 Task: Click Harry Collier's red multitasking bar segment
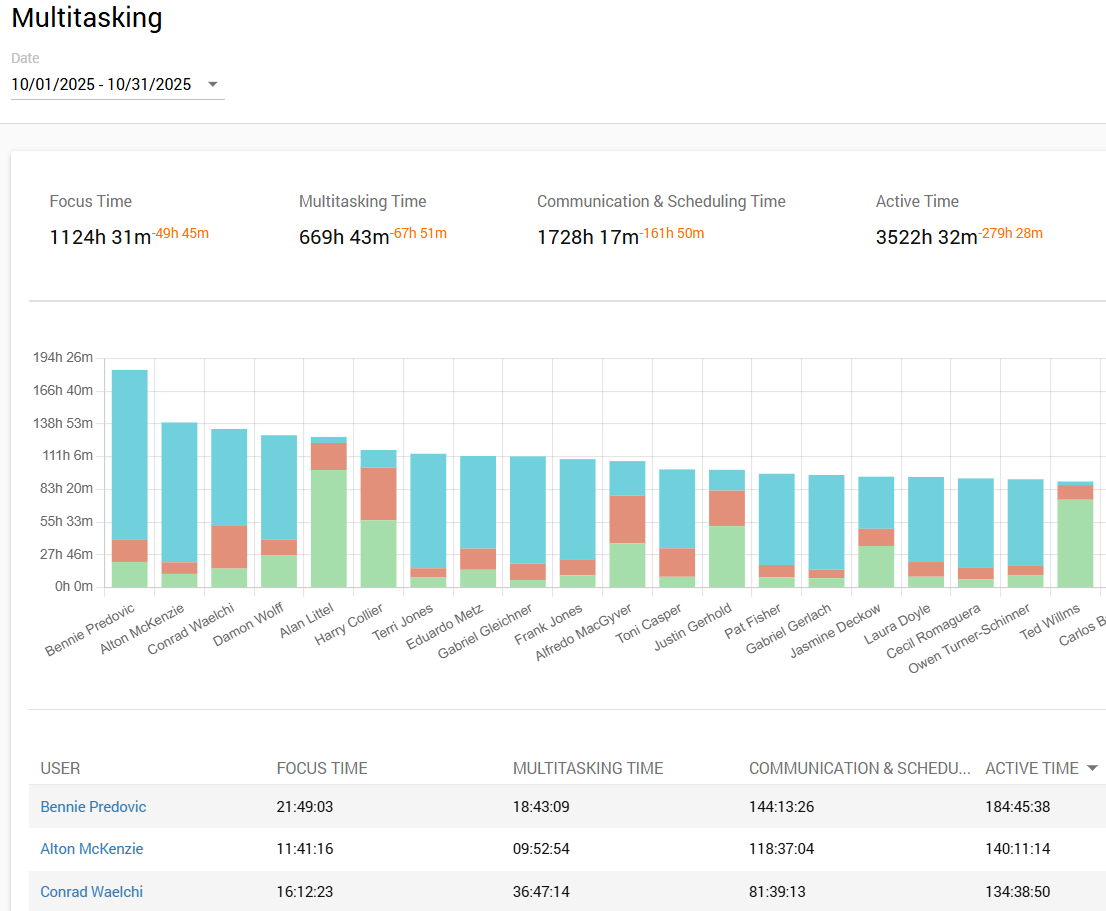coord(379,493)
